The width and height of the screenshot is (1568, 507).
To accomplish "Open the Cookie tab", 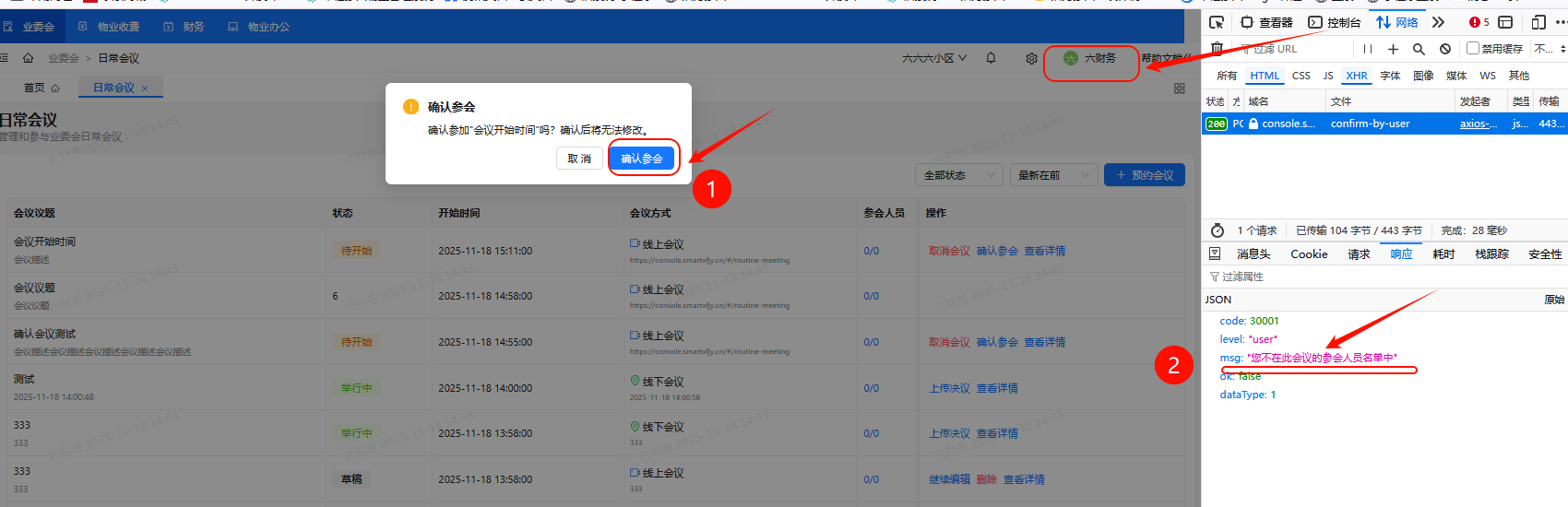I will pos(1309,253).
